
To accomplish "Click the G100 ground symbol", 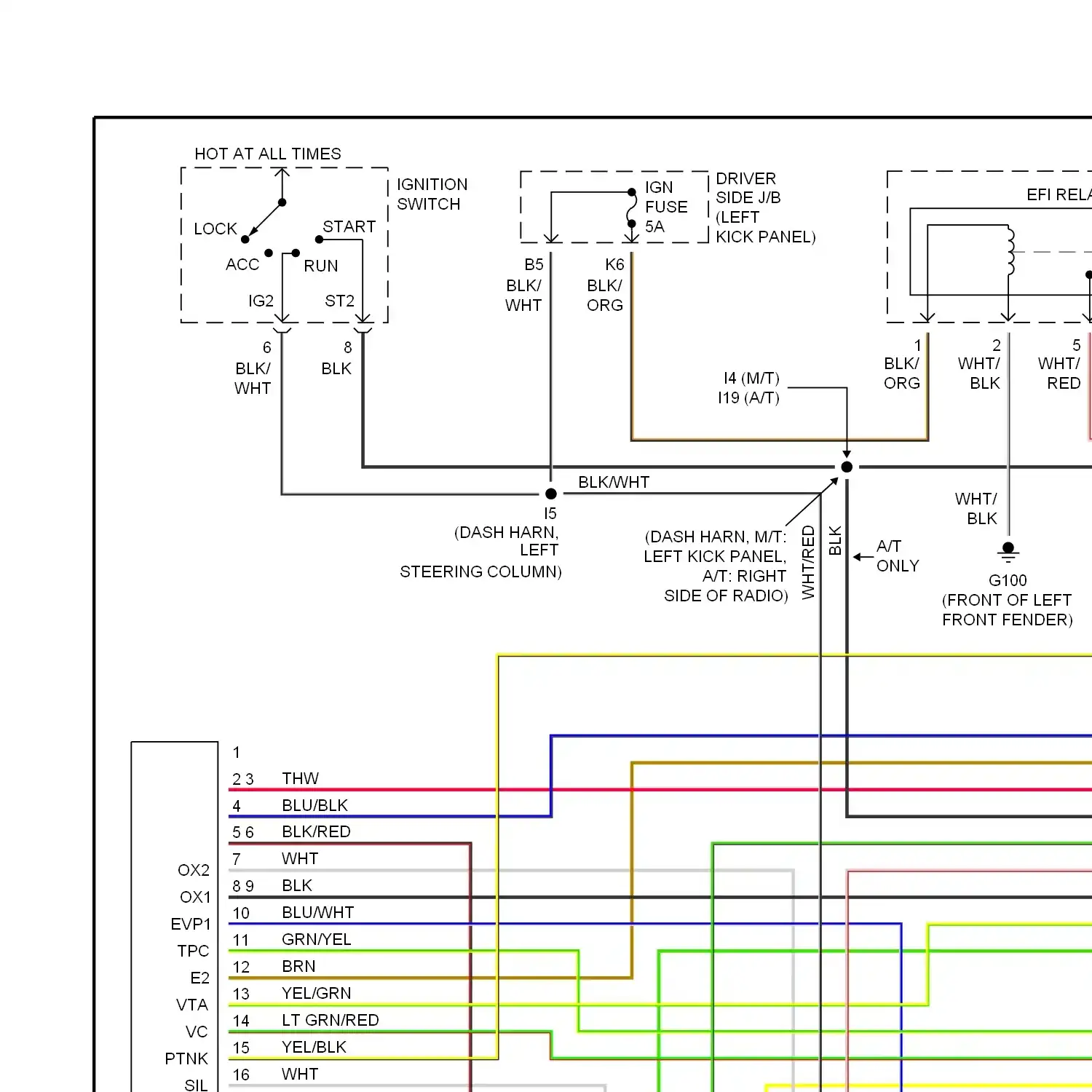I will tap(1008, 553).
